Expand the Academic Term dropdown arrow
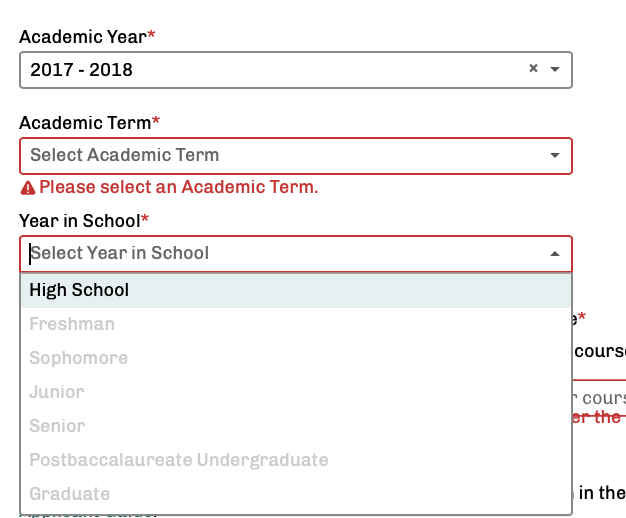626x518 pixels. click(x=555, y=155)
